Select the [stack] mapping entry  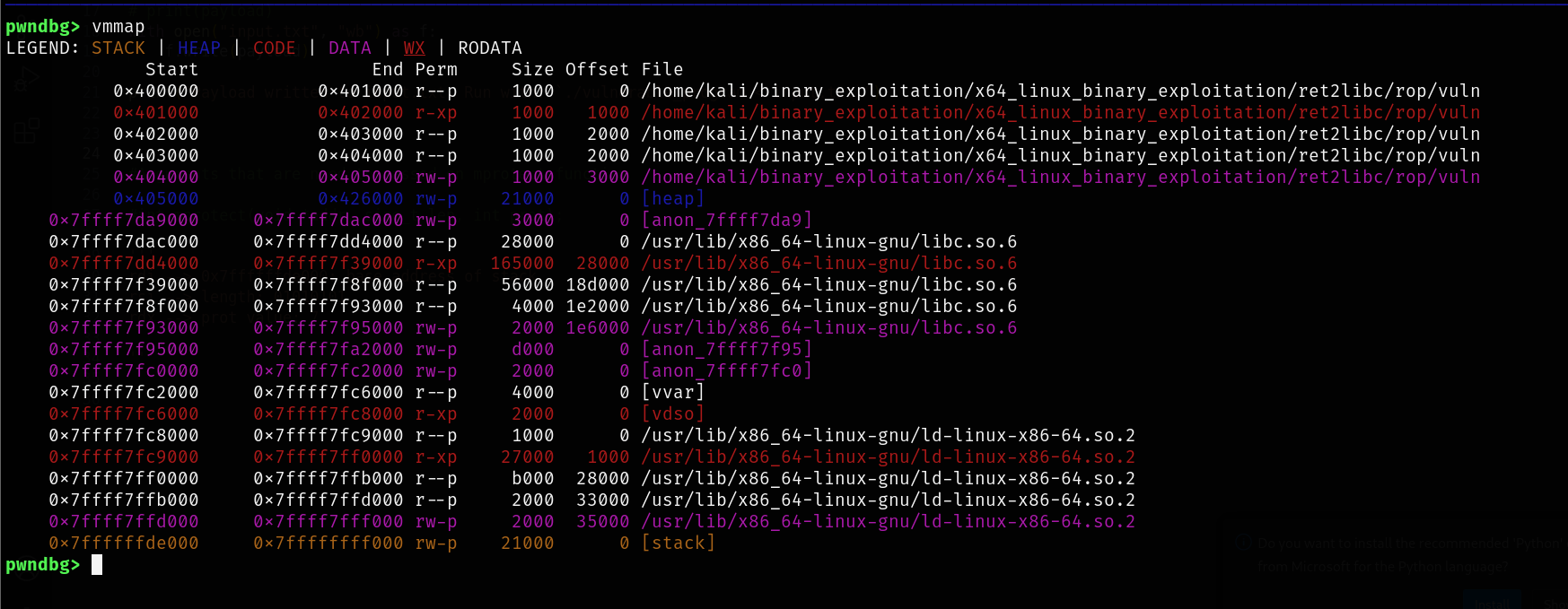[678, 544]
